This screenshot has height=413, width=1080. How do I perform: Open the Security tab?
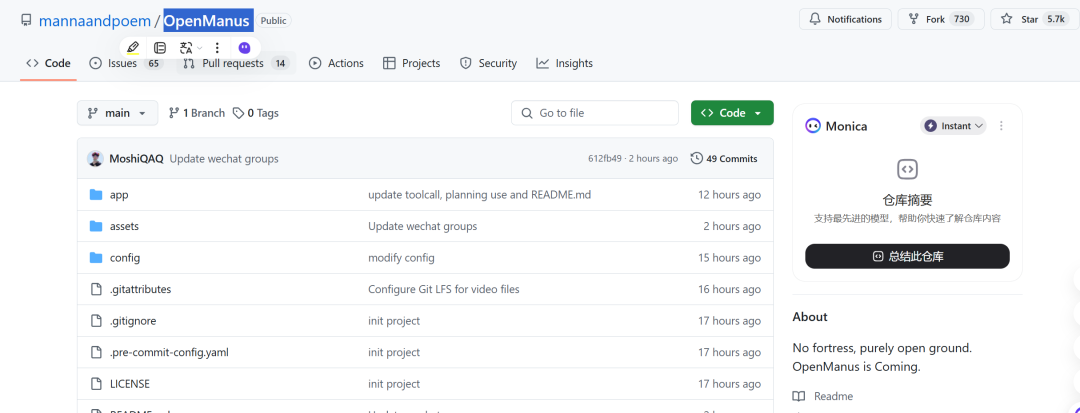488,63
